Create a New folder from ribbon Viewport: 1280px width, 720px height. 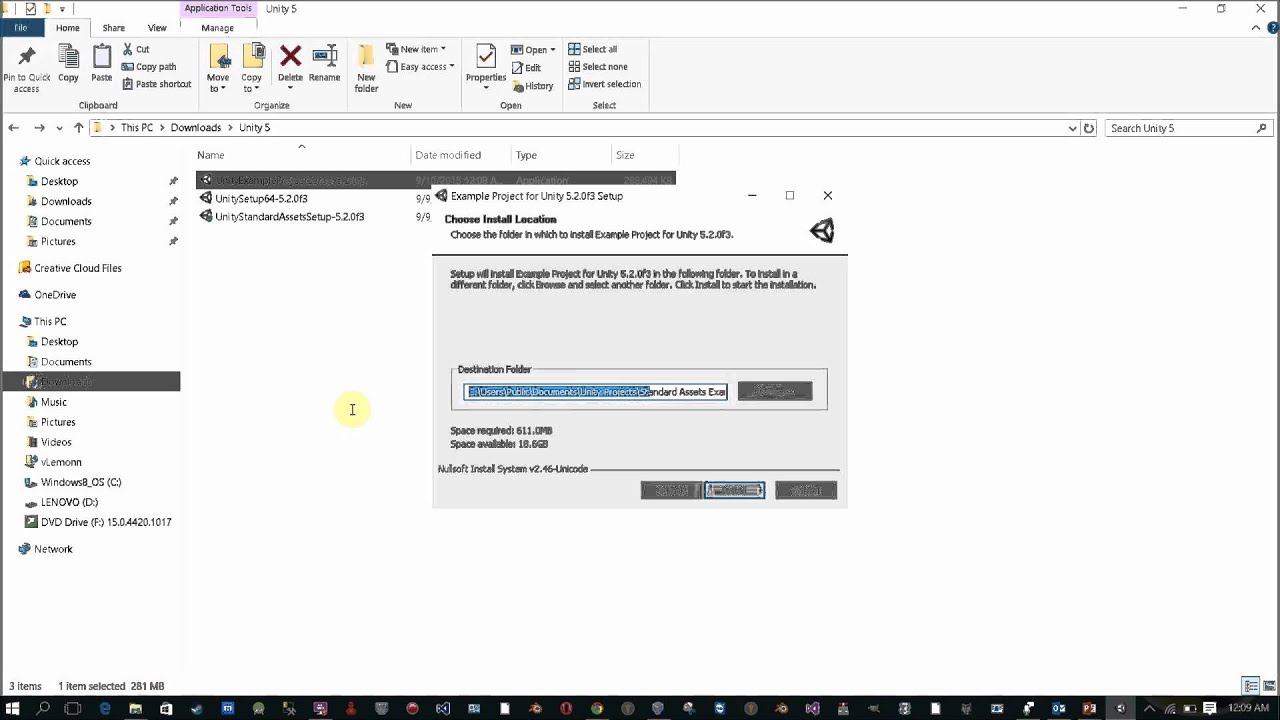coord(366,69)
